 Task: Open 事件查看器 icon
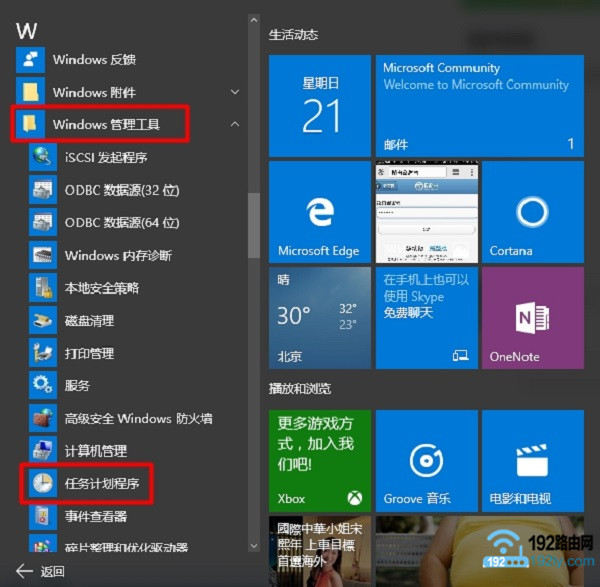coord(43,516)
